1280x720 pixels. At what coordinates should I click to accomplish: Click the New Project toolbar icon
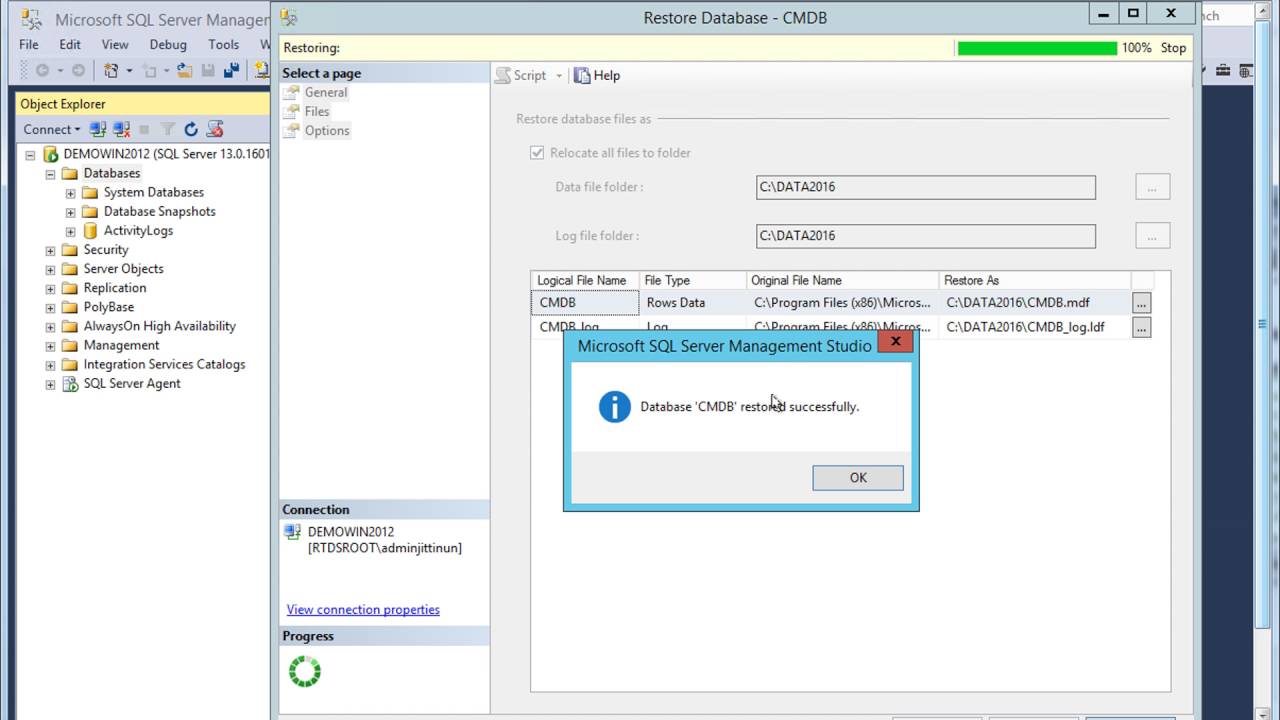pos(111,70)
